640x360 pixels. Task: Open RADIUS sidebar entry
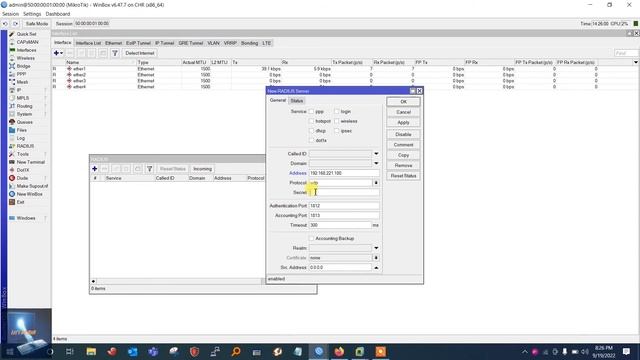25,146
